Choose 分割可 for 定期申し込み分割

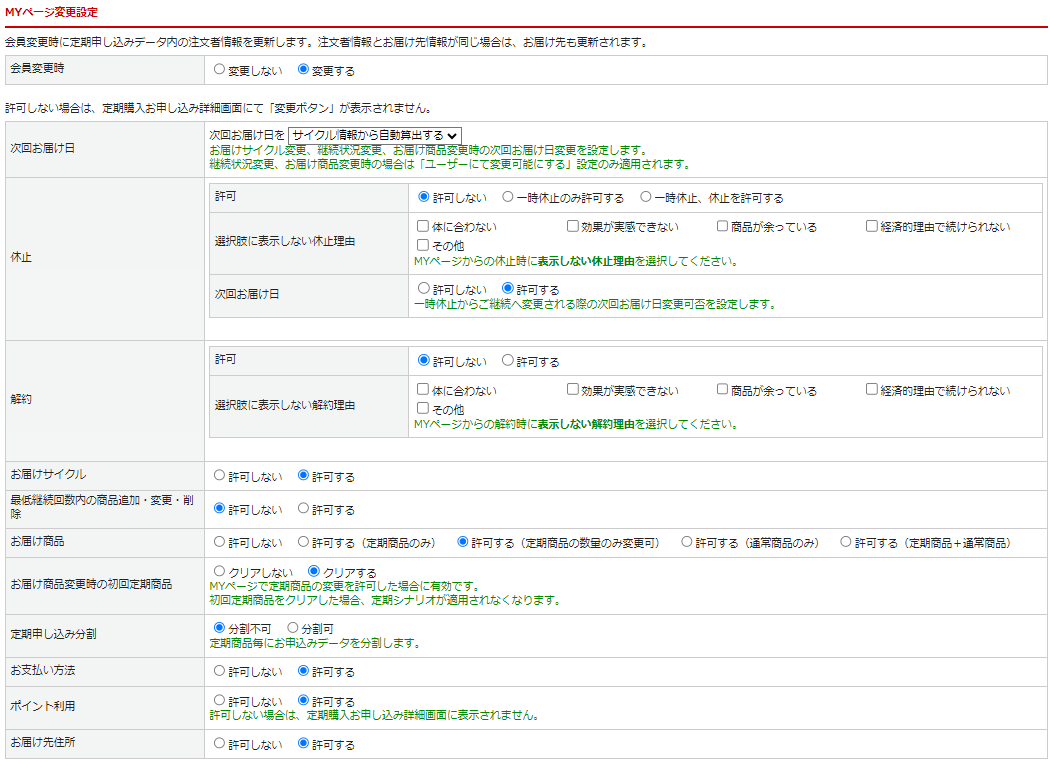[x=293, y=628]
